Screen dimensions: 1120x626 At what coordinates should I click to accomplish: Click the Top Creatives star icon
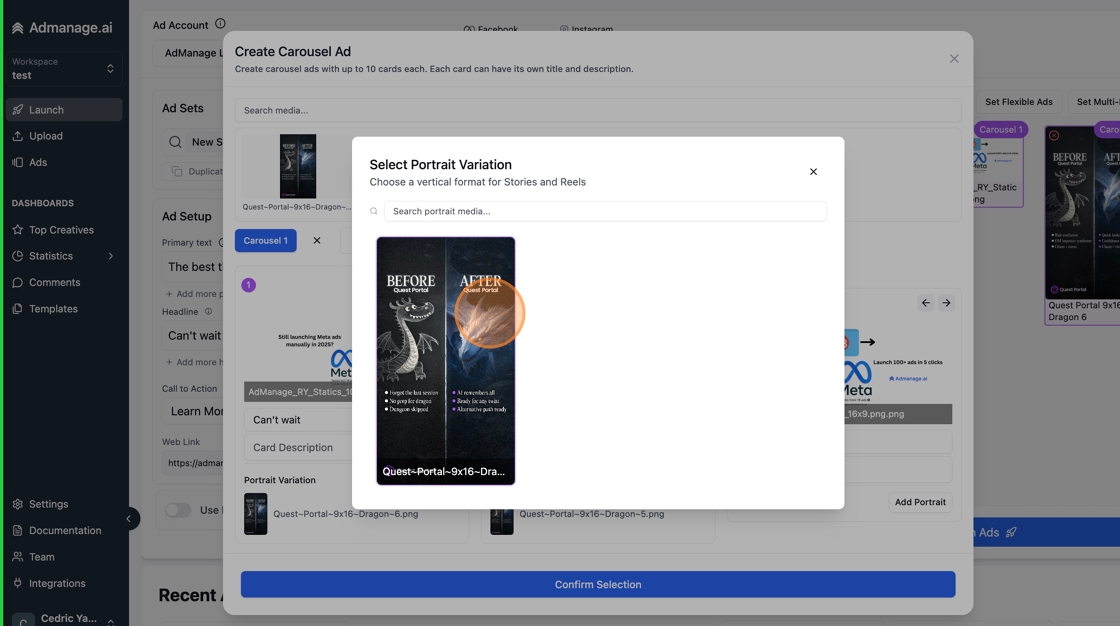click(x=18, y=229)
